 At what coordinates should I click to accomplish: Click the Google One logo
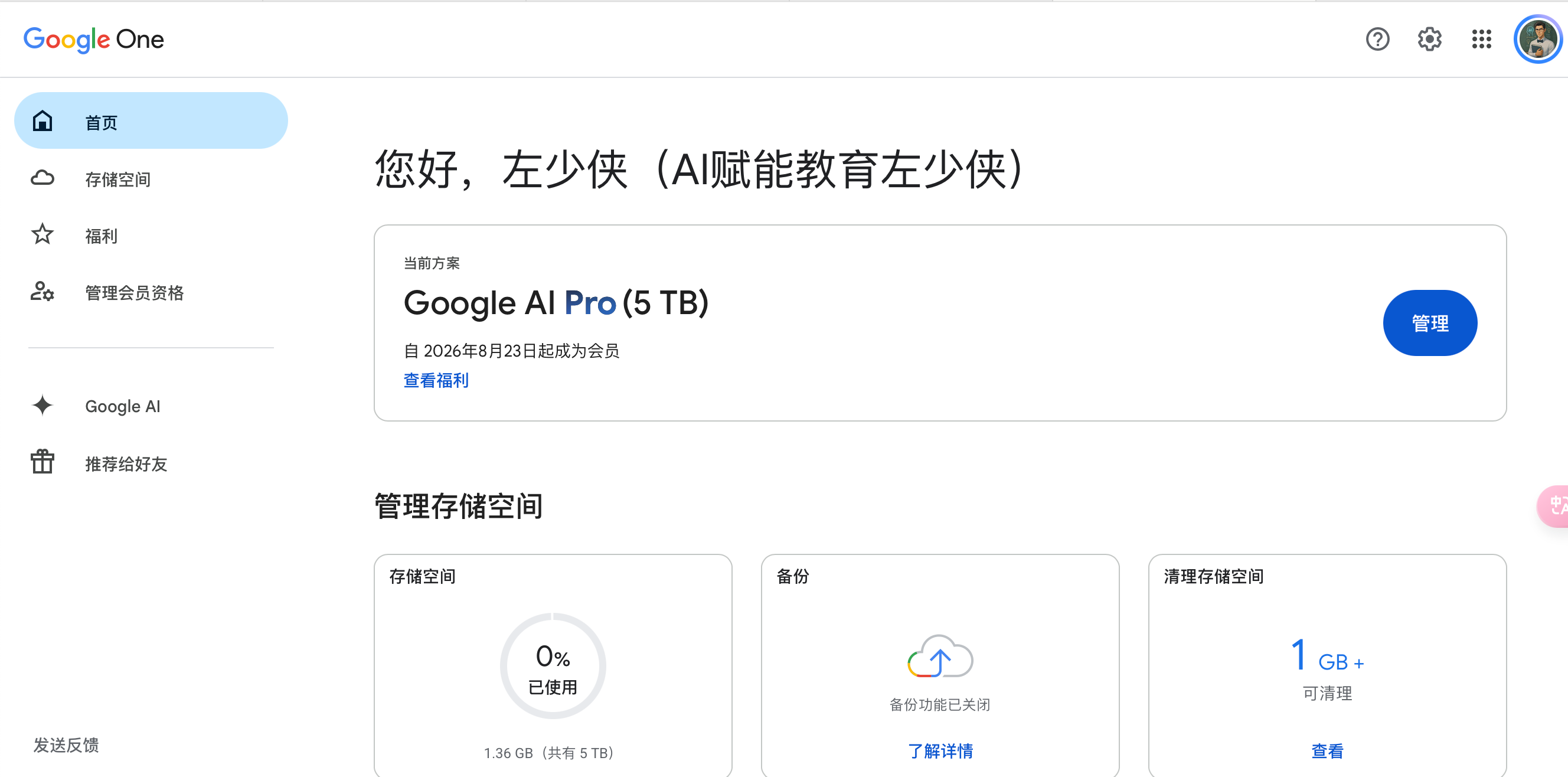tap(94, 40)
